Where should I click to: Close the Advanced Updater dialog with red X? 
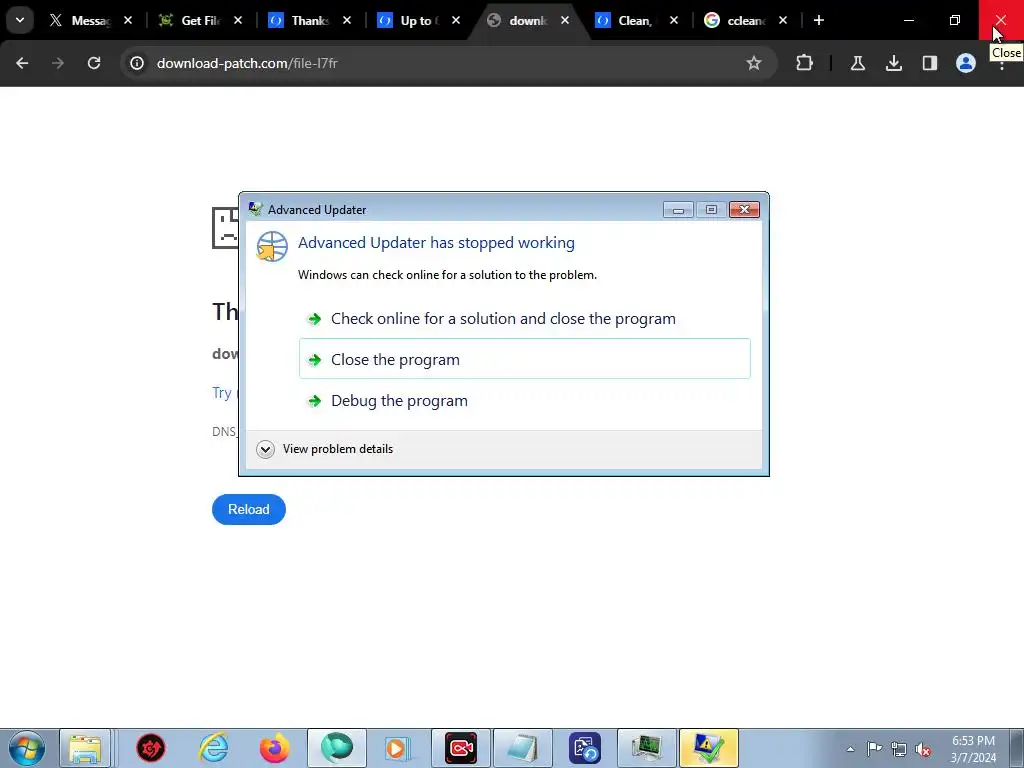click(744, 209)
